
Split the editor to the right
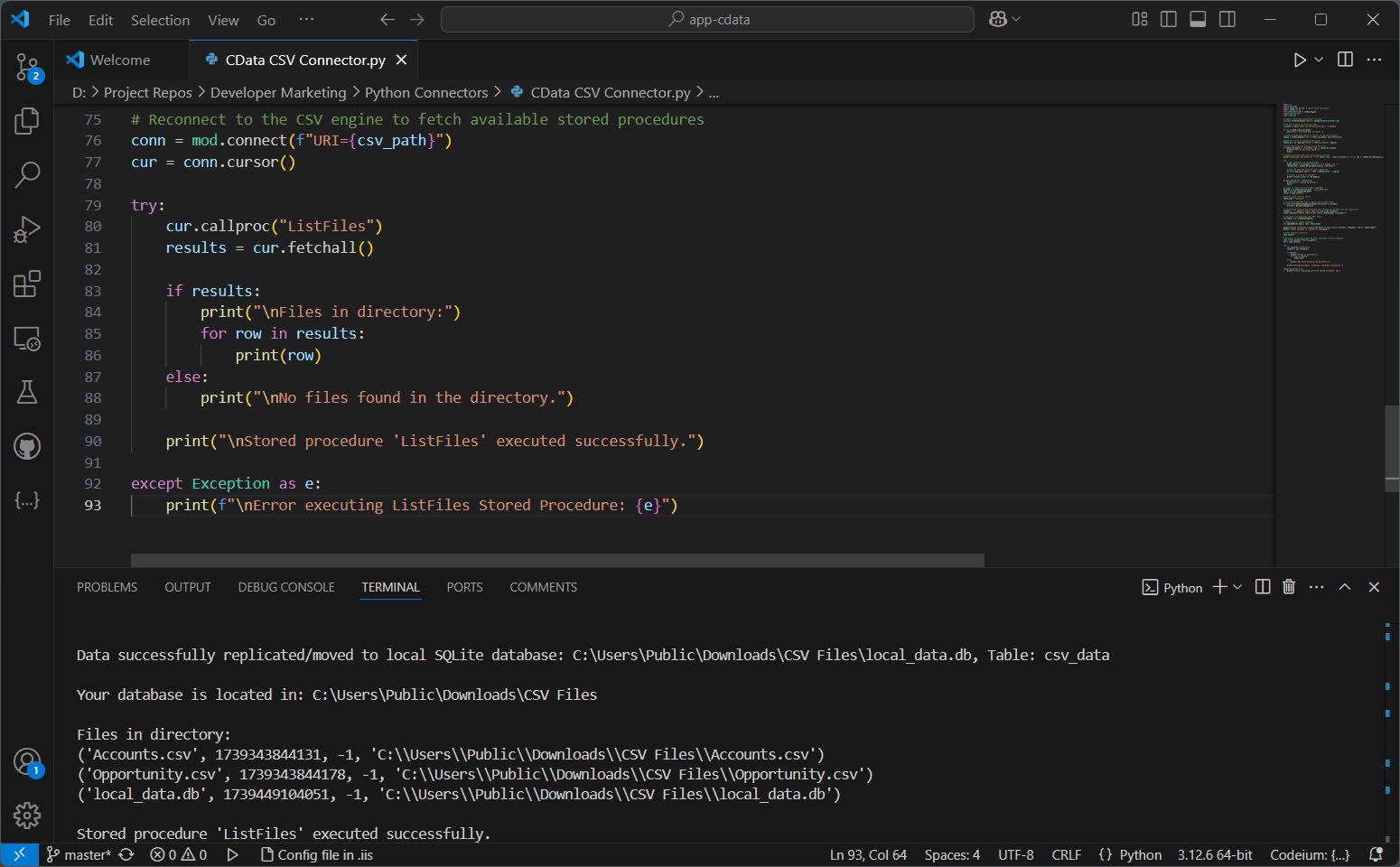pos(1345,60)
